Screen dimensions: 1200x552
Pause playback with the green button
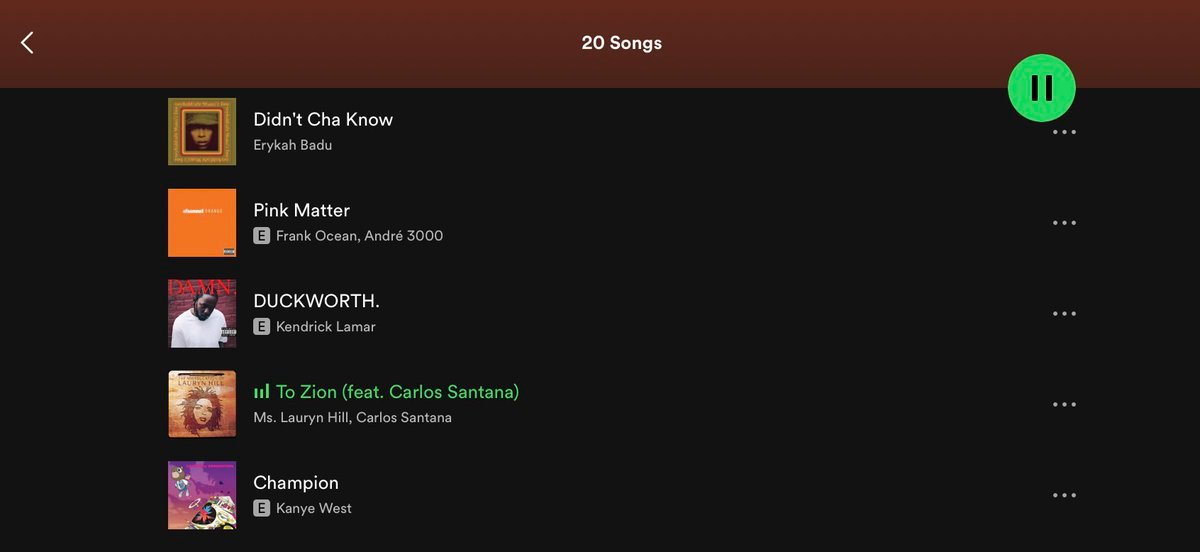tap(1041, 88)
